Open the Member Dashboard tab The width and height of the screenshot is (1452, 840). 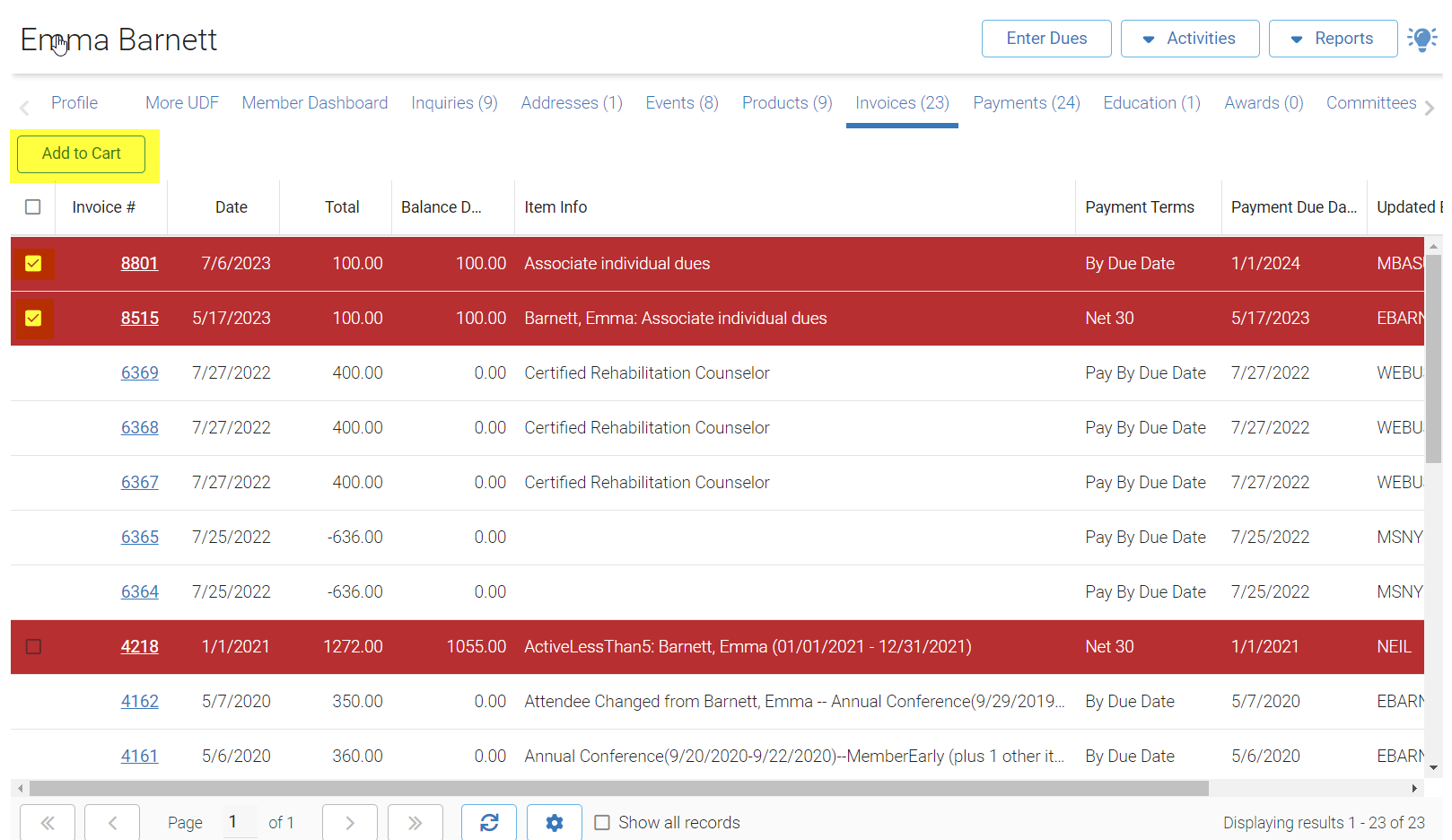click(315, 103)
